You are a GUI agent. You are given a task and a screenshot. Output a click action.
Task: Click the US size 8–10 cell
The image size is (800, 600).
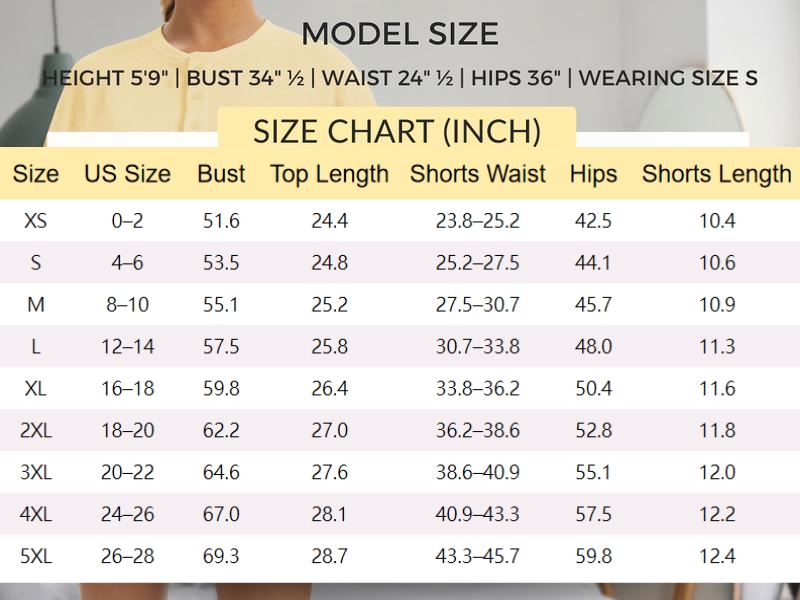click(127, 305)
